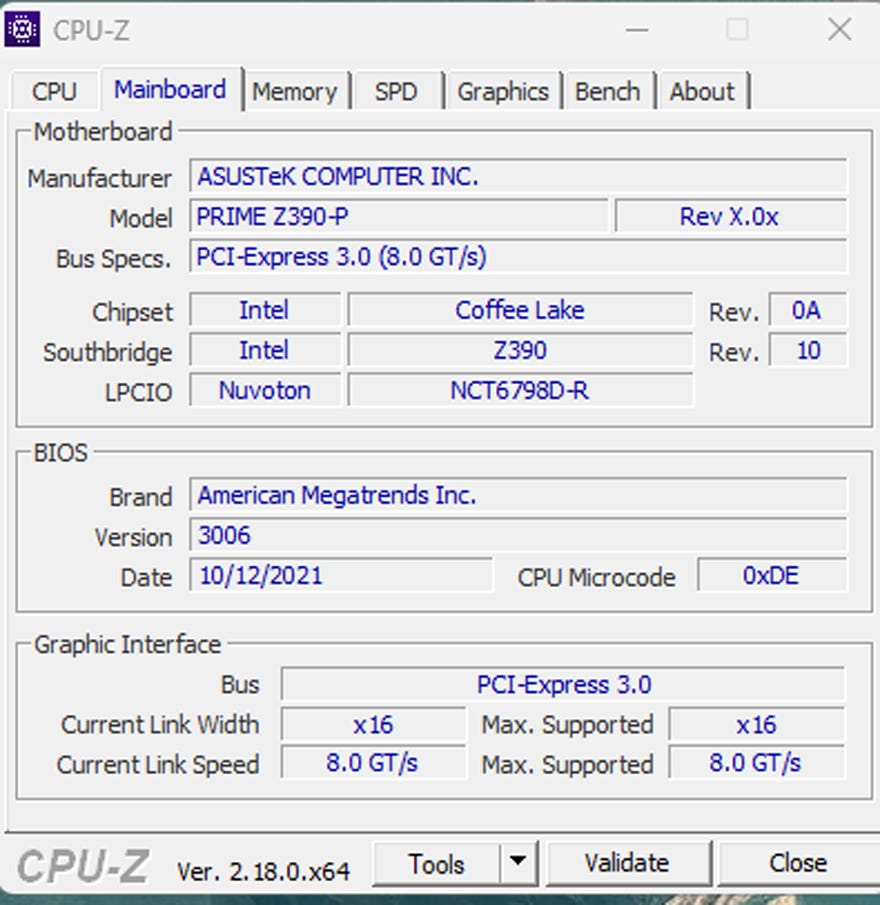Click the Chipset vendor Intel field
This screenshot has width=880, height=905.
point(265,310)
